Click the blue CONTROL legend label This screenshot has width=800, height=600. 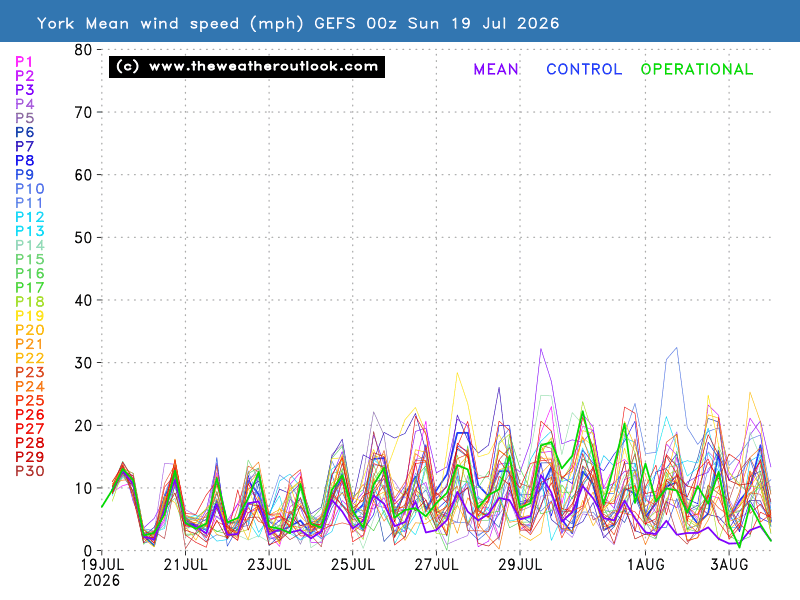pos(584,69)
